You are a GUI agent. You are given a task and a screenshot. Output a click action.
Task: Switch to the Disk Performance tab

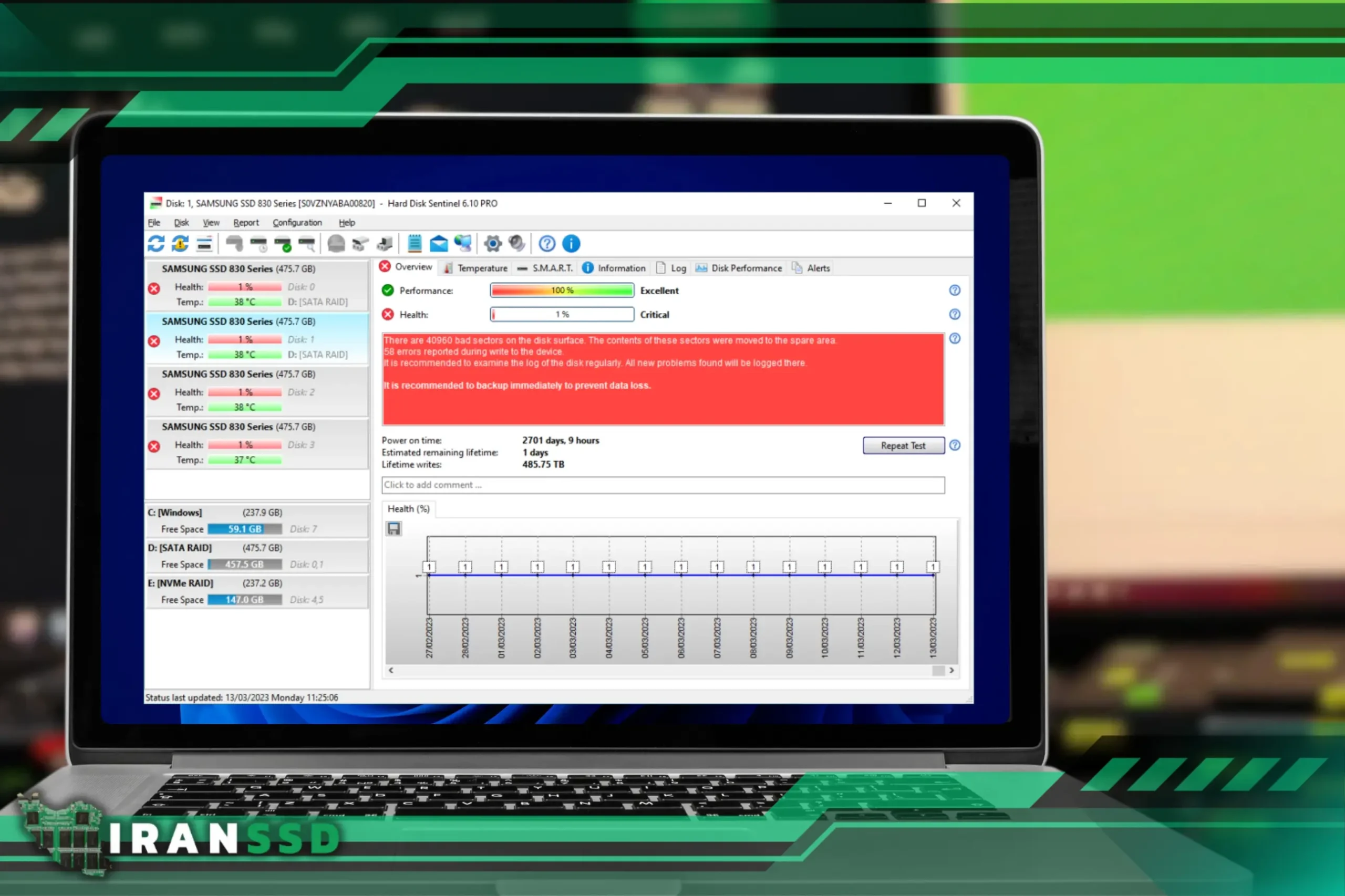[x=739, y=268]
